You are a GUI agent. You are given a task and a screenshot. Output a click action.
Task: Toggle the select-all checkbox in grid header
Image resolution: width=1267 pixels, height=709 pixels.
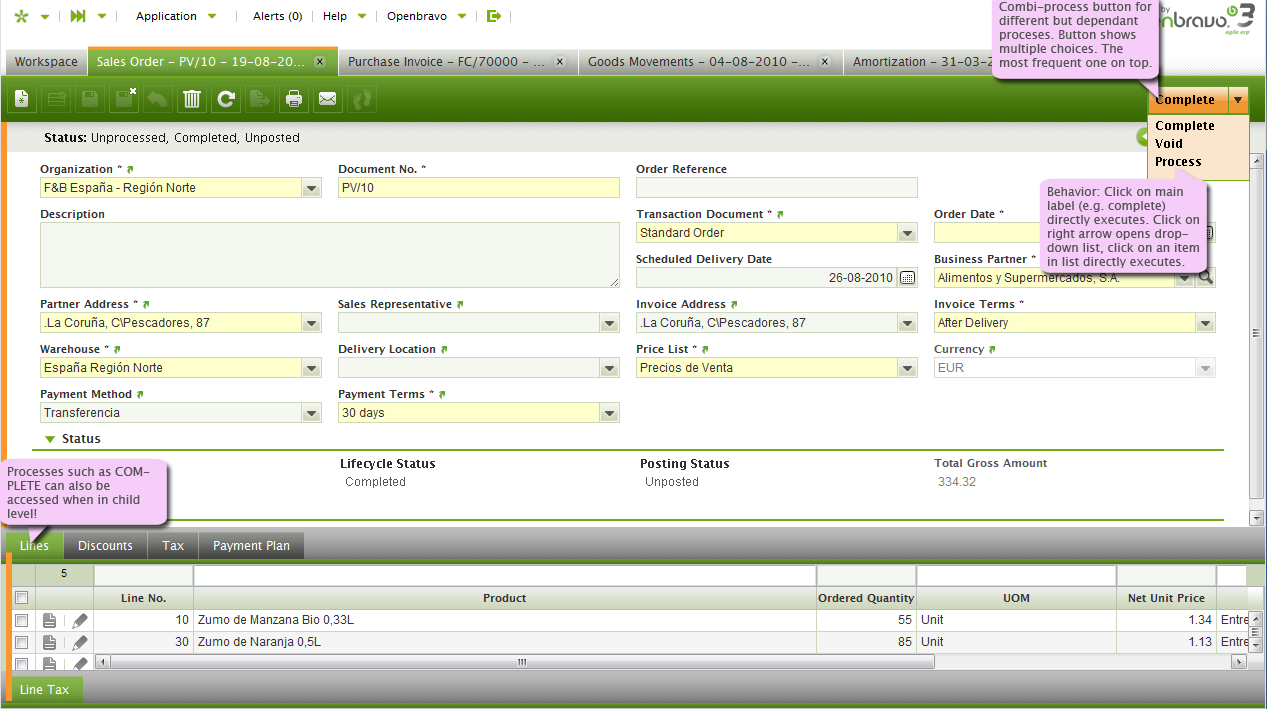coord(21,598)
